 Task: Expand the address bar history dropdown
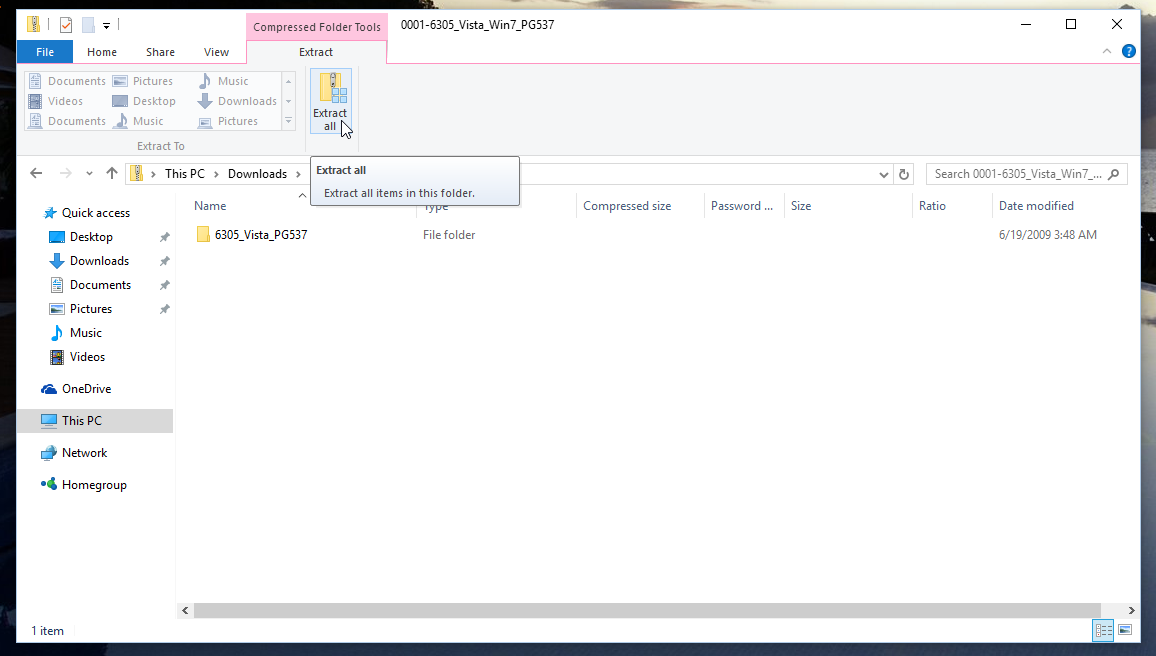click(x=884, y=174)
